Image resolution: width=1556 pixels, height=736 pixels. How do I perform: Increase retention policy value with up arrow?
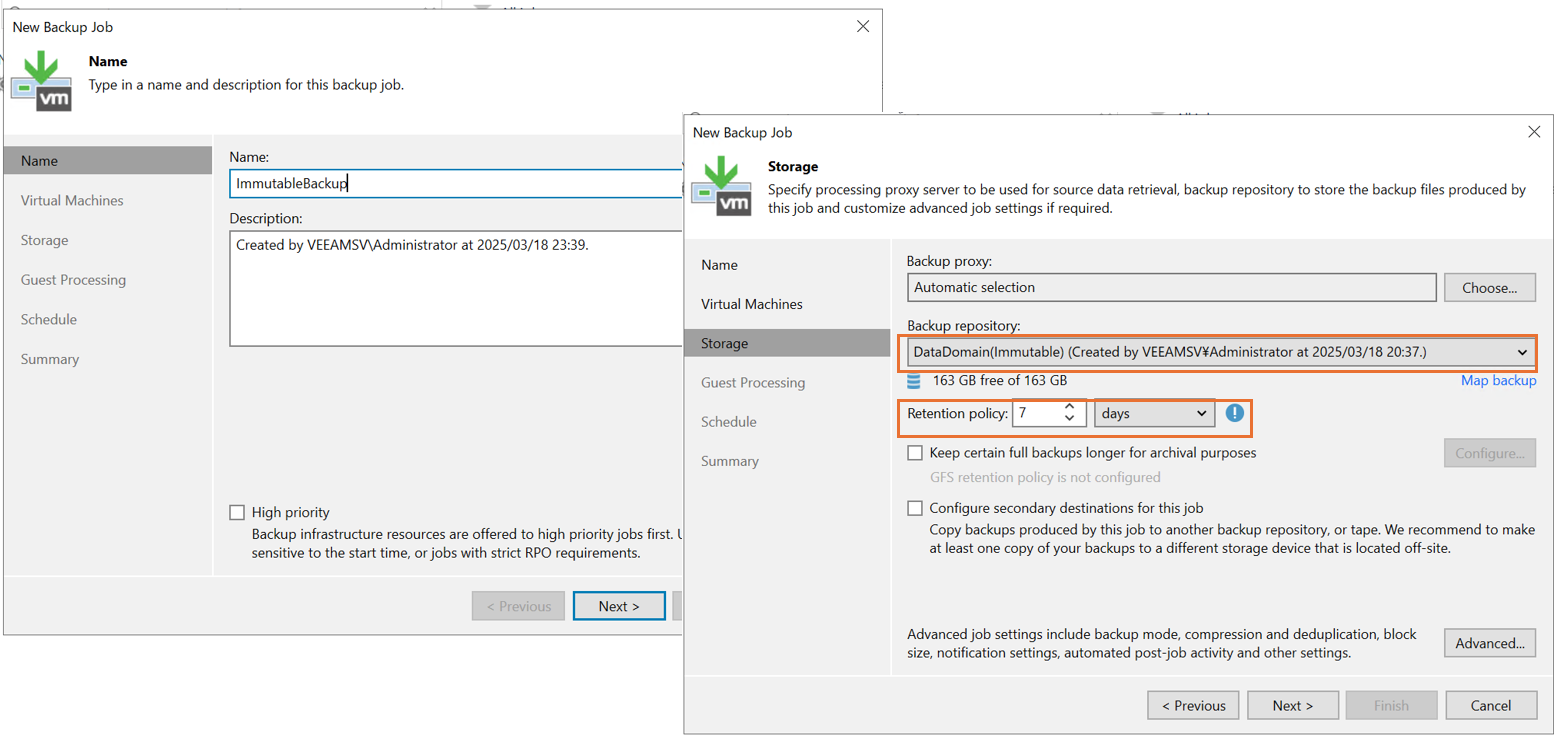click(x=1070, y=407)
